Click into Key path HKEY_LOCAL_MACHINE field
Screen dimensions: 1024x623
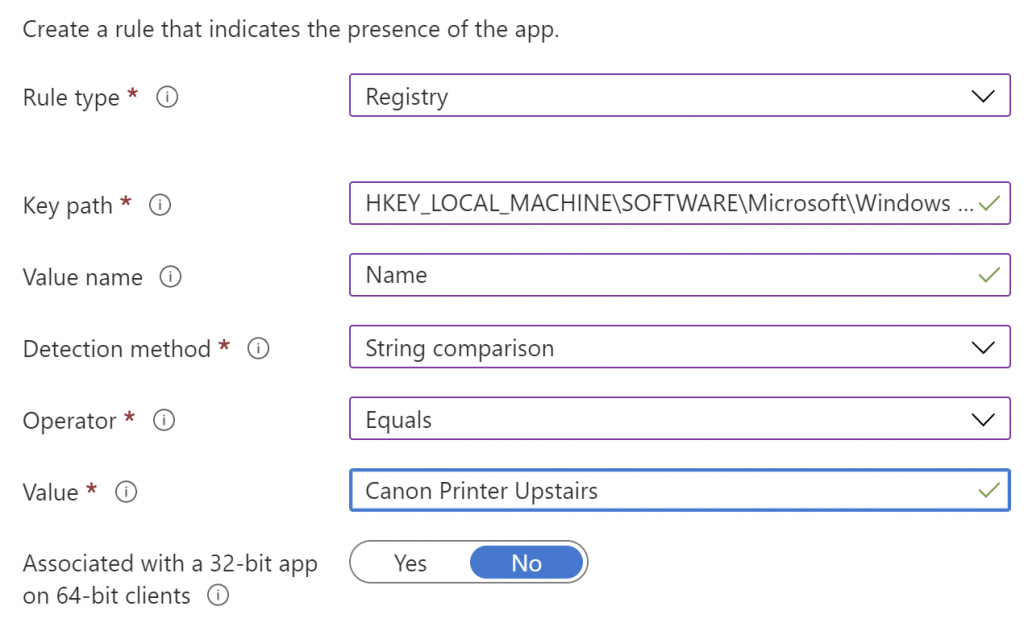[680, 203]
